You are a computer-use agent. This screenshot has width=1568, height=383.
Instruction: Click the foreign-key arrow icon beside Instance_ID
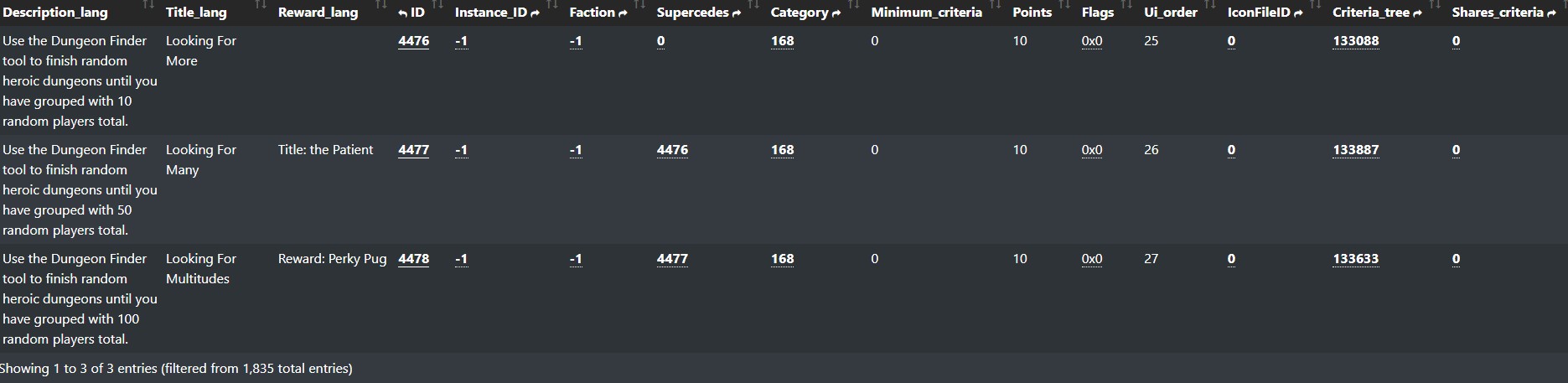(536, 13)
